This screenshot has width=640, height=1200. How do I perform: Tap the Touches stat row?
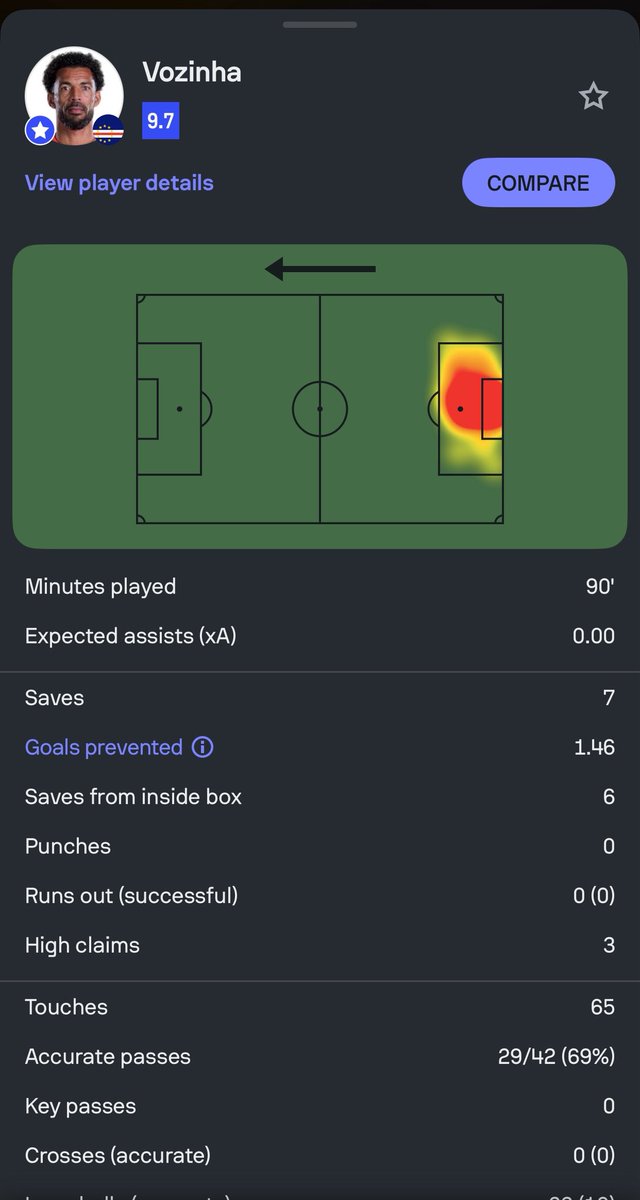(320, 1007)
